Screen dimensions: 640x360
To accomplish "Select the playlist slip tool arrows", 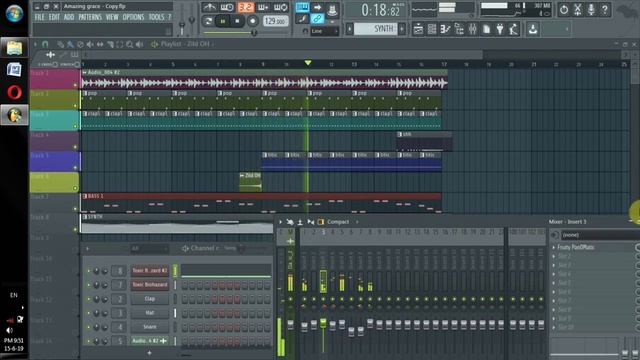I will 100,44.
